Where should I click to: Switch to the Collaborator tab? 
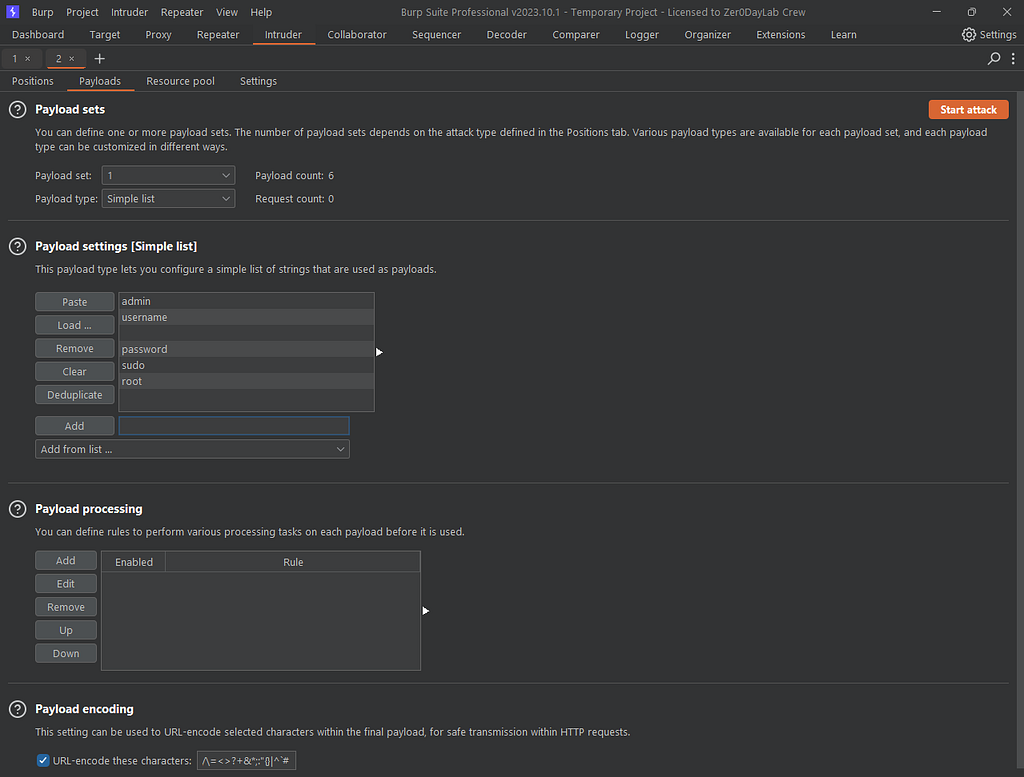[x=357, y=35]
